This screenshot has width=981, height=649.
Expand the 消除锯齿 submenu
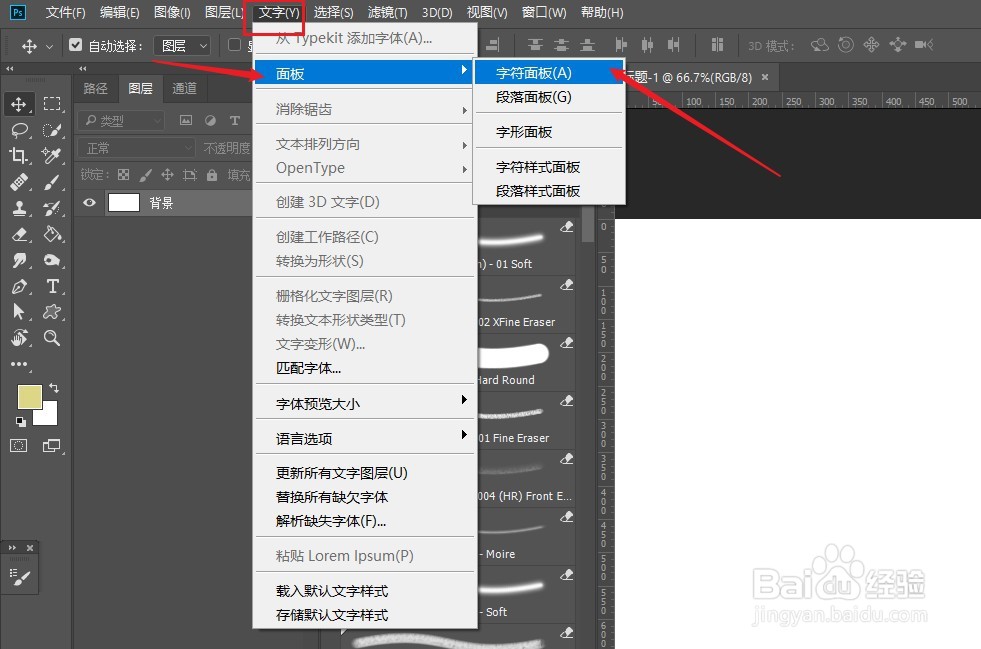point(365,110)
